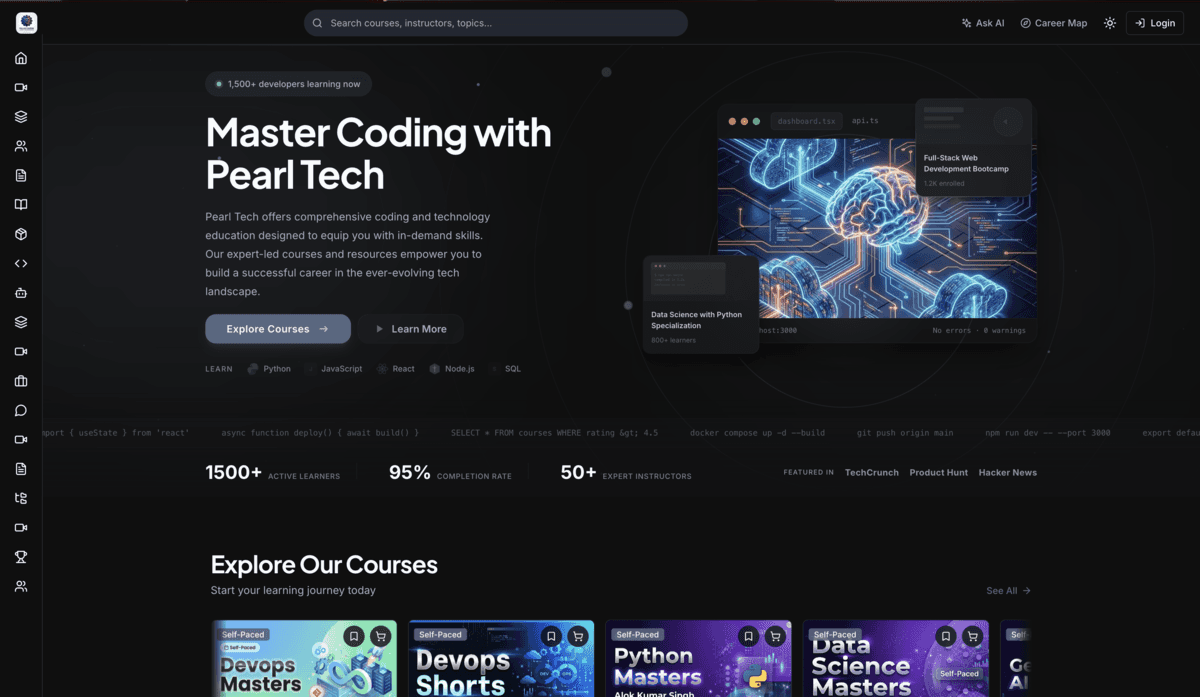Click the Learn More button
This screenshot has width=1200, height=697.
tap(410, 328)
